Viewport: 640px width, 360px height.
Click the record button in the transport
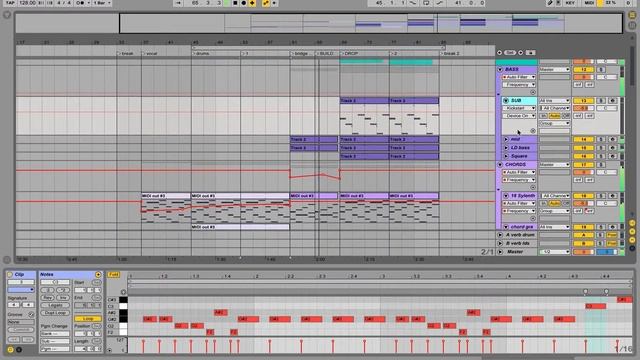click(244, 3)
